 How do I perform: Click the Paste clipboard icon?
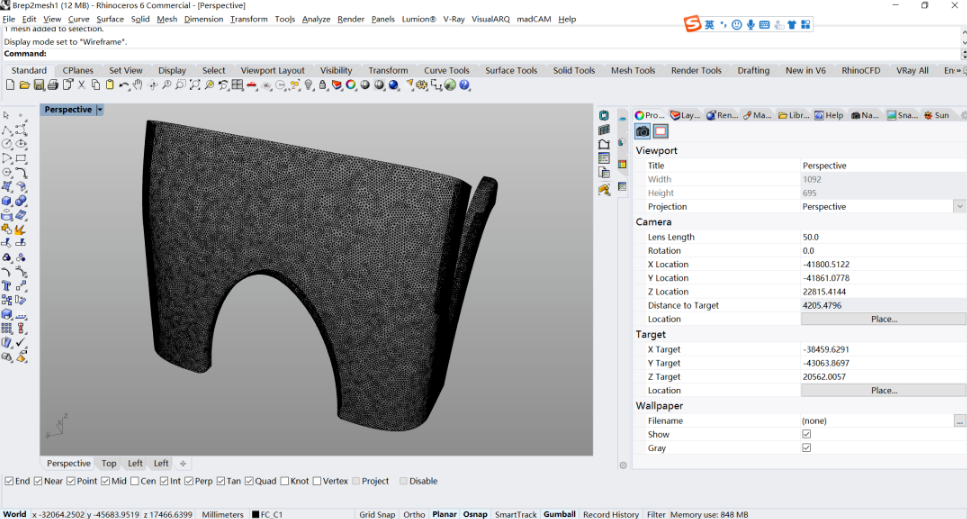click(x=110, y=85)
